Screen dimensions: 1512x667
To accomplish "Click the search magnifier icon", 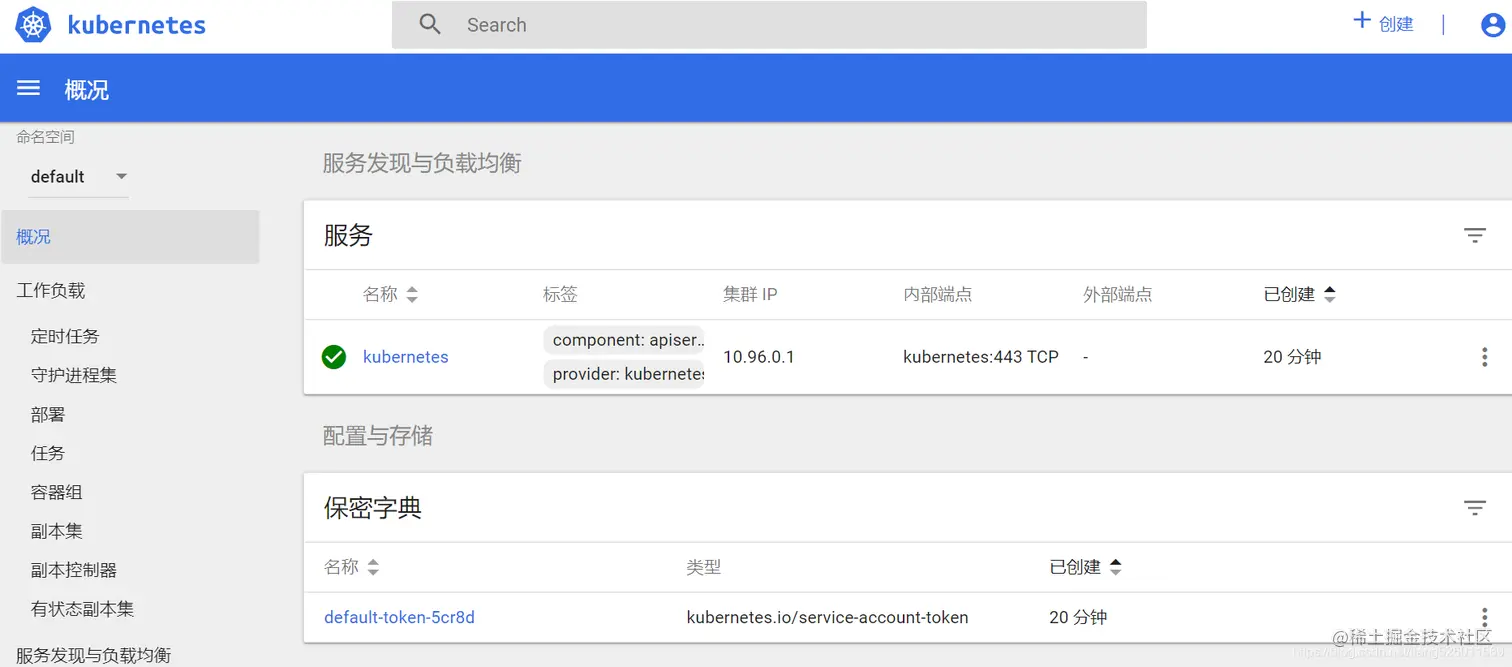I will [430, 25].
